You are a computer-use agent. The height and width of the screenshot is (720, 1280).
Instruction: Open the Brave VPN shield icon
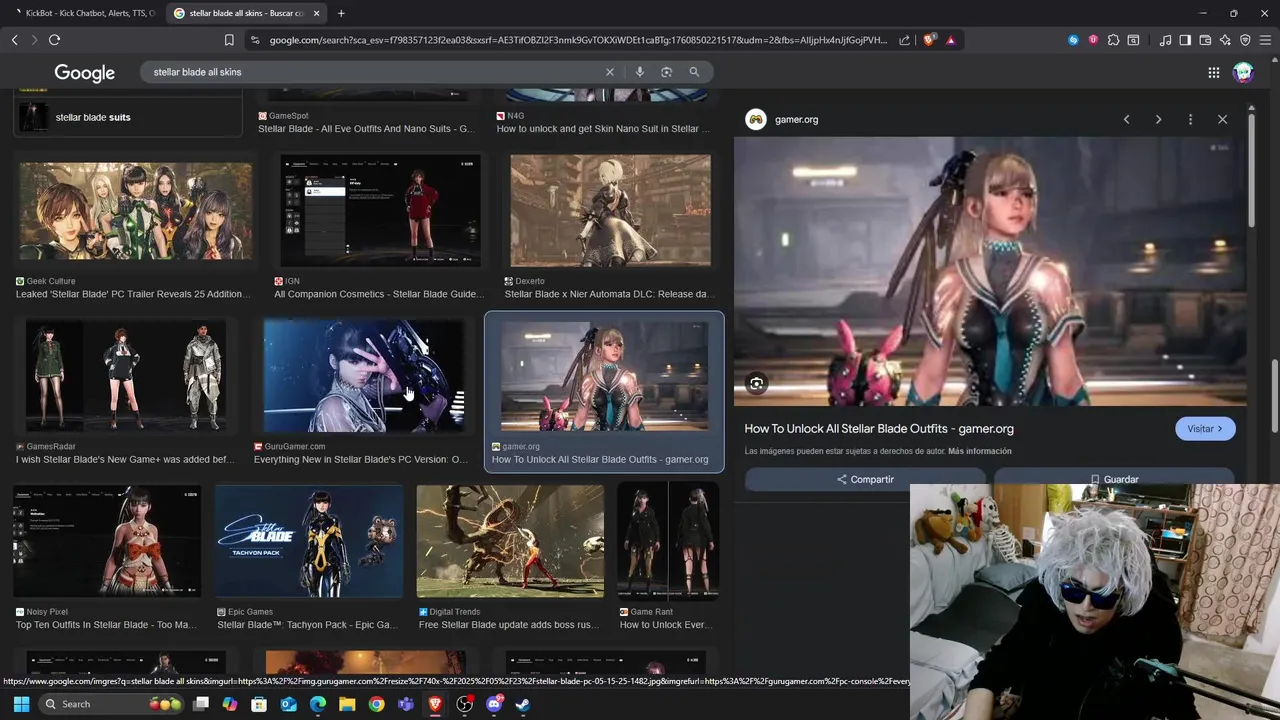(x=1245, y=40)
